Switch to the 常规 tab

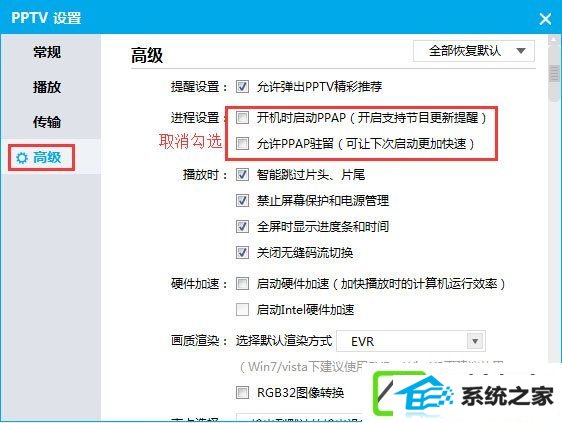tap(47, 52)
